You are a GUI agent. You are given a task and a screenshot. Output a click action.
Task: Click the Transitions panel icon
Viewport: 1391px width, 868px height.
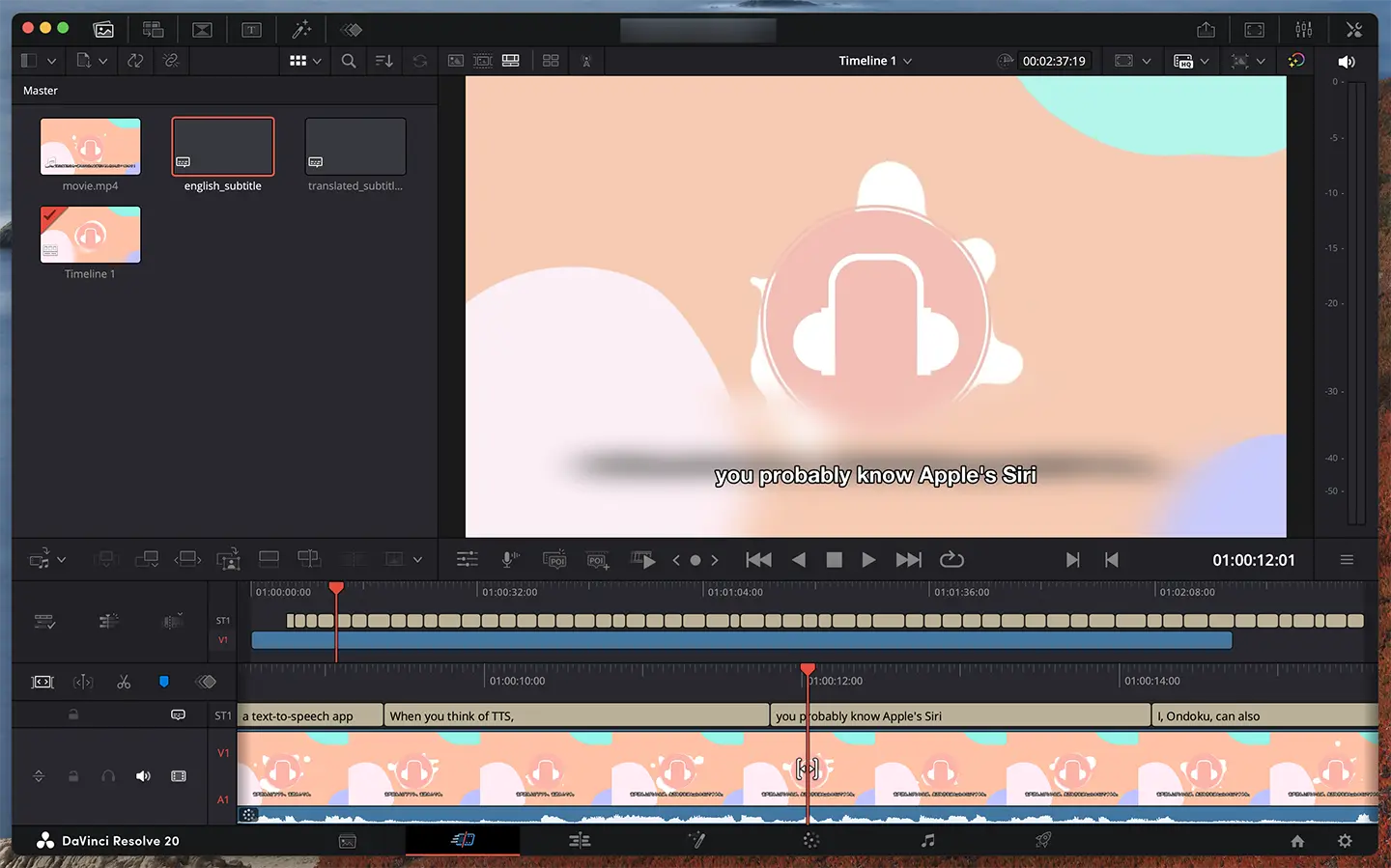pyautogui.click(x=202, y=30)
